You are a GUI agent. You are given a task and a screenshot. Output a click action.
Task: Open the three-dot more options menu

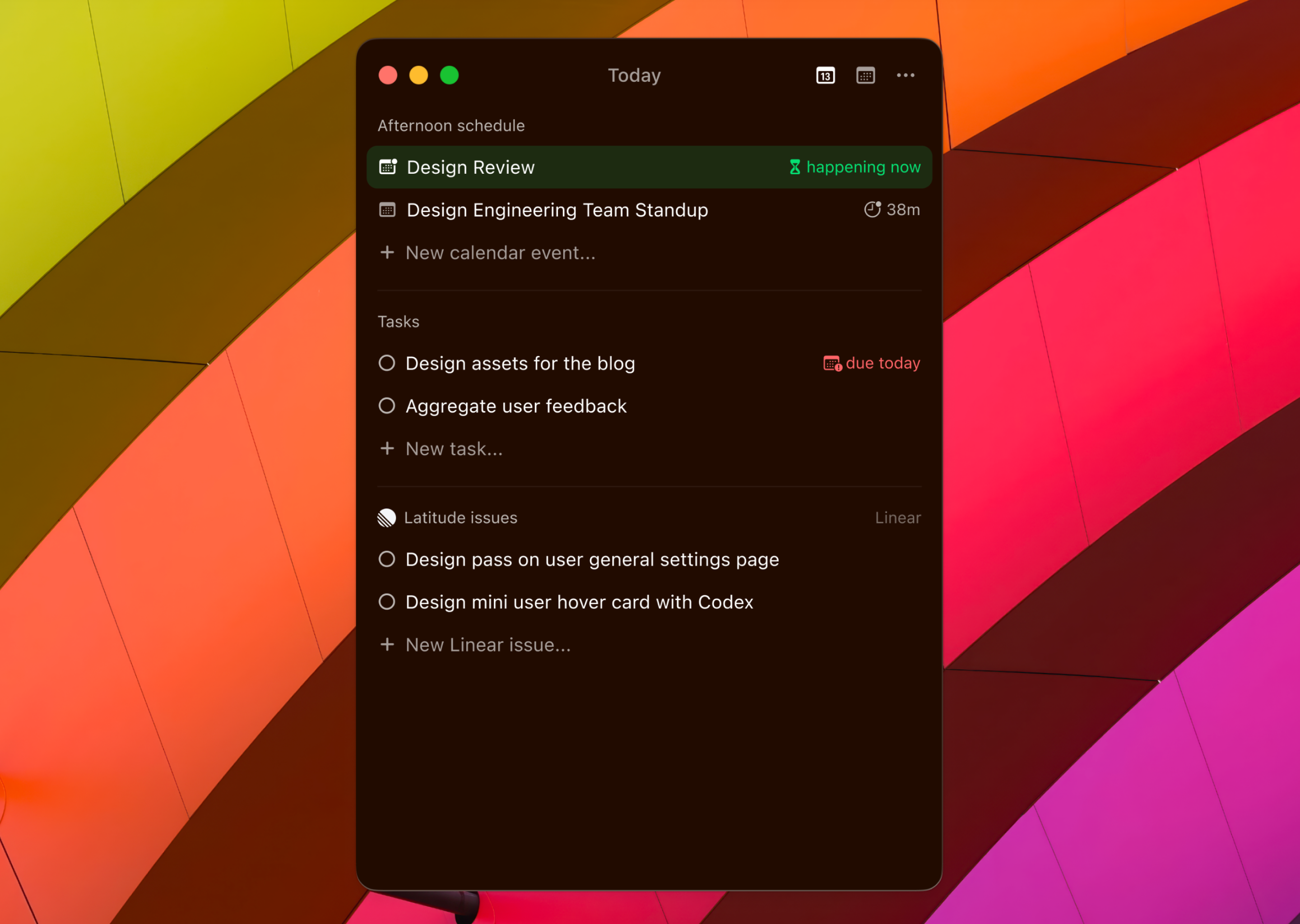[905, 75]
